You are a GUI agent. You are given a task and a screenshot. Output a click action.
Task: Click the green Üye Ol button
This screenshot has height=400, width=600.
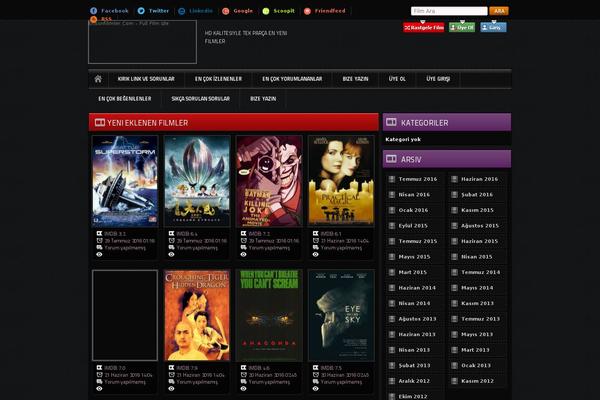[462, 28]
